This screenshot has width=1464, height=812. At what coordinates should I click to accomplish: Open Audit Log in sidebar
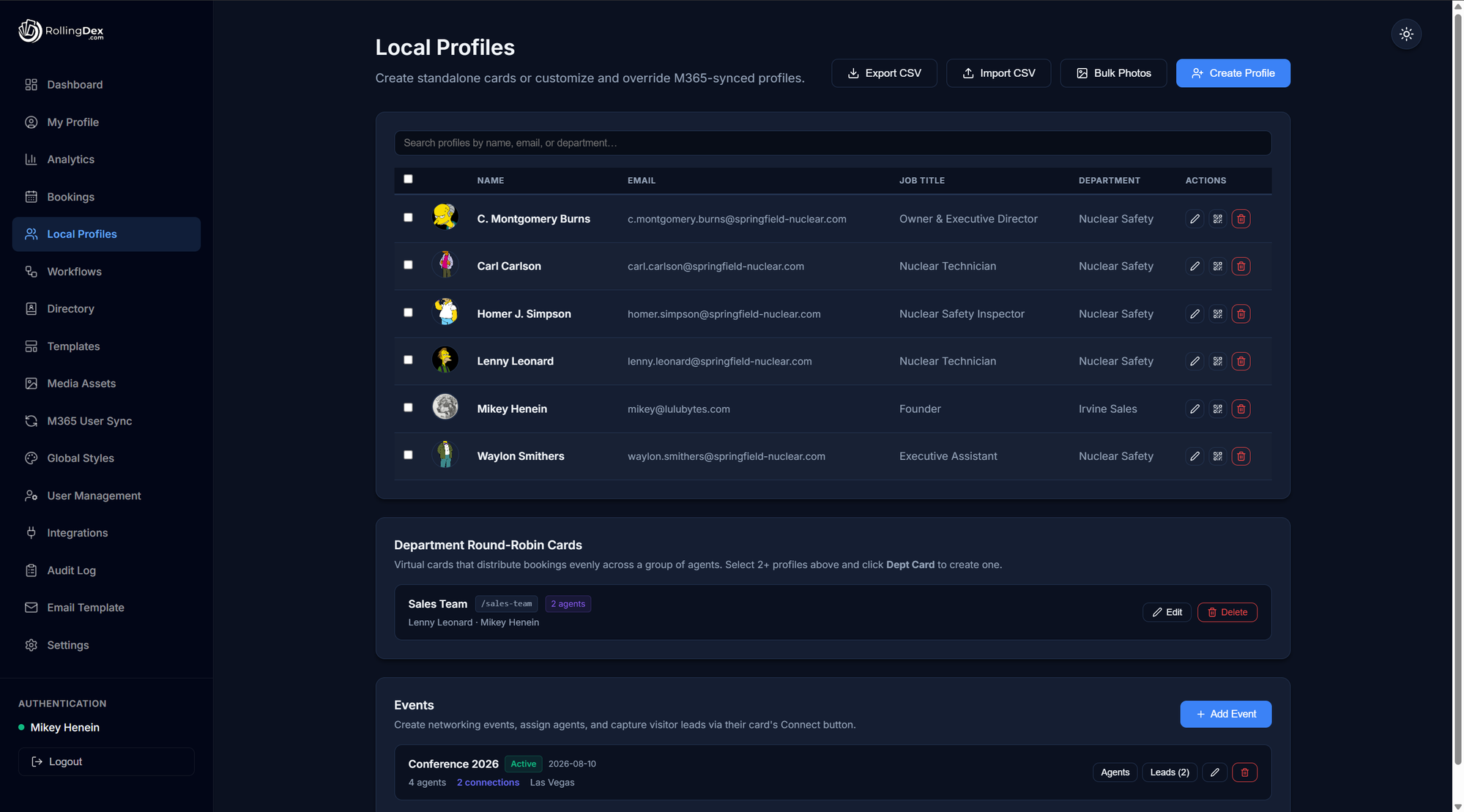pyautogui.click(x=106, y=570)
